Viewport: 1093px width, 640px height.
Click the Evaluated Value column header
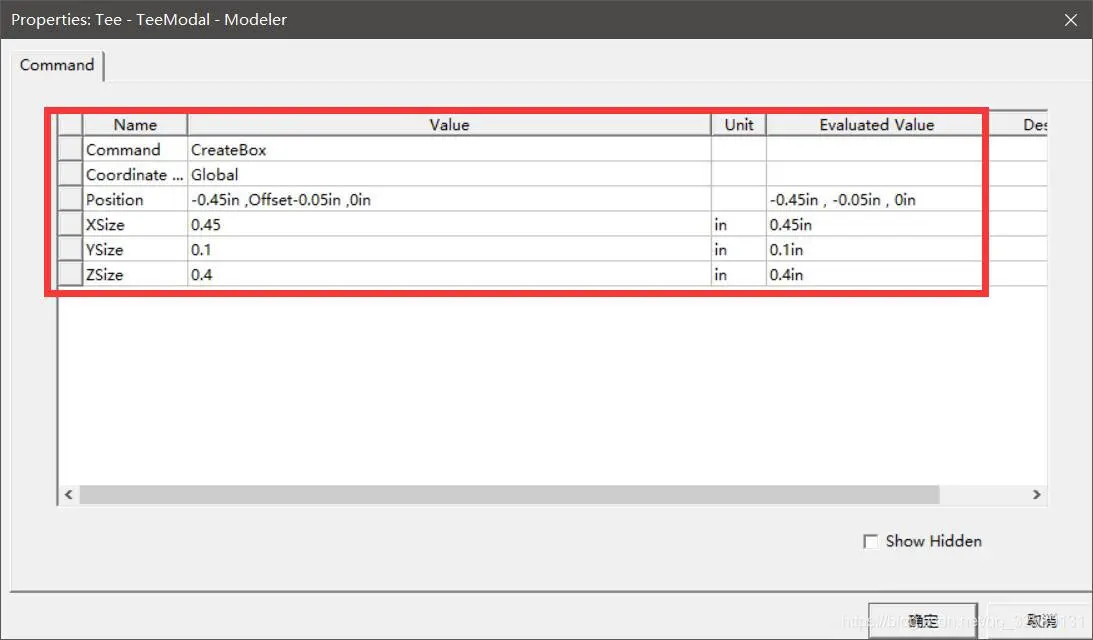tap(877, 125)
